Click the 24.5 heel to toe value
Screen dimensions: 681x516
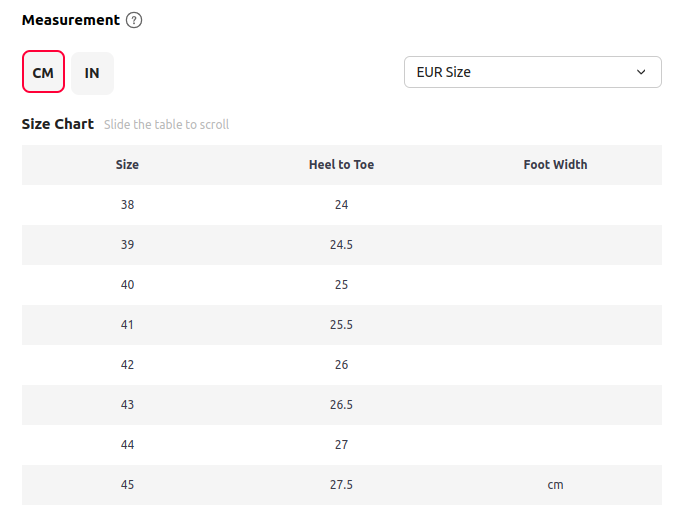pyautogui.click(x=341, y=245)
